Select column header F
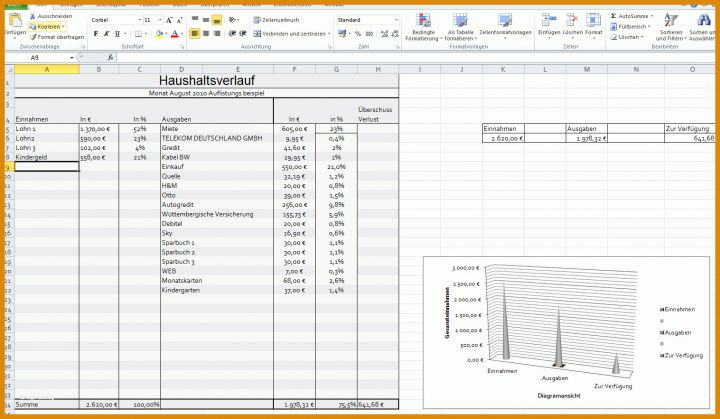The width and height of the screenshot is (720, 419). coord(294,69)
